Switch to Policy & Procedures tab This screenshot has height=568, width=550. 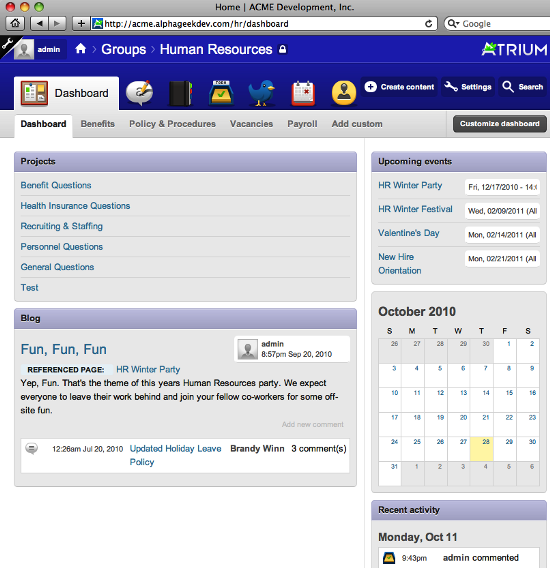[172, 124]
